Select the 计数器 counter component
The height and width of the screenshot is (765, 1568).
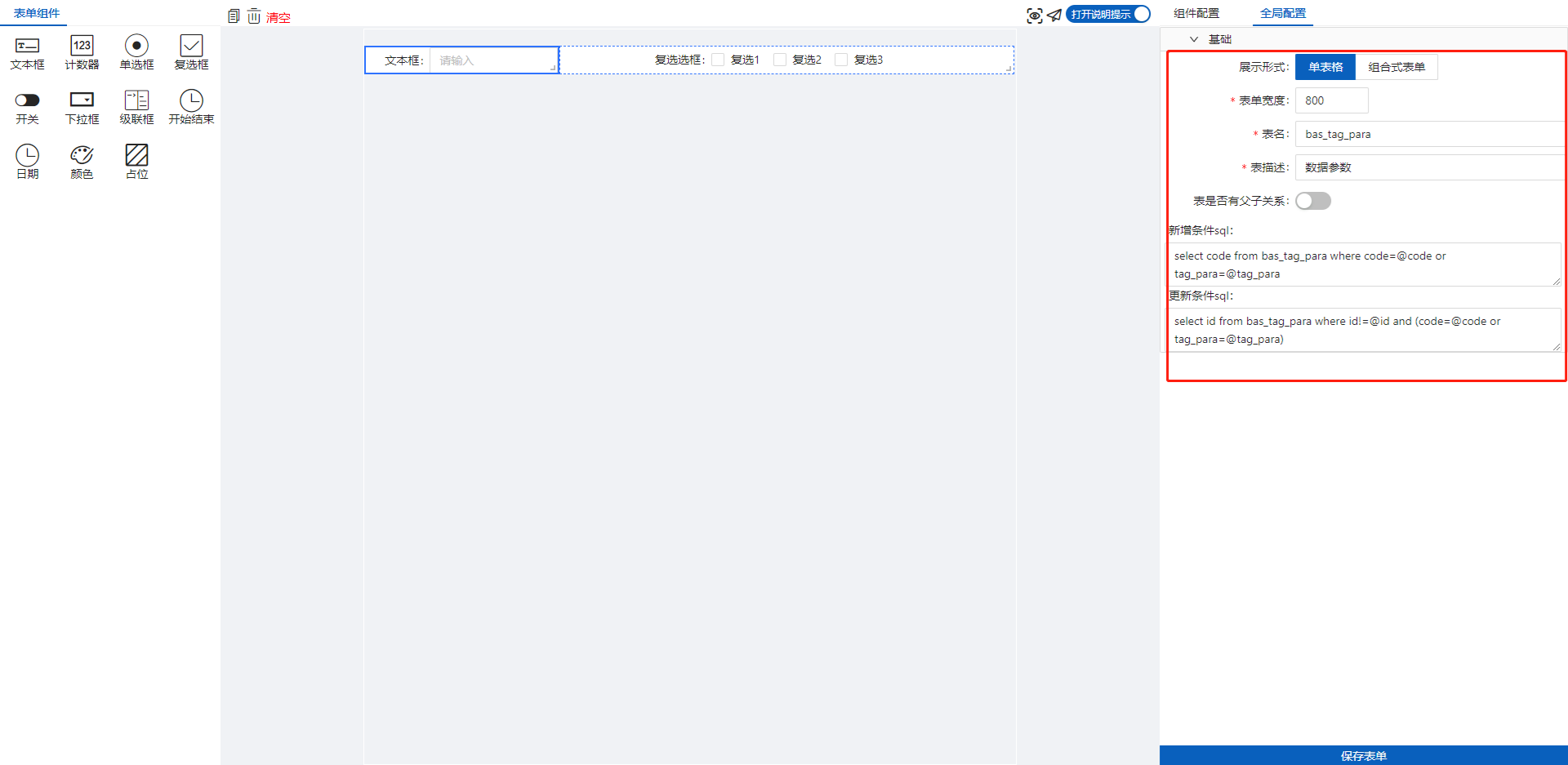coord(82,52)
